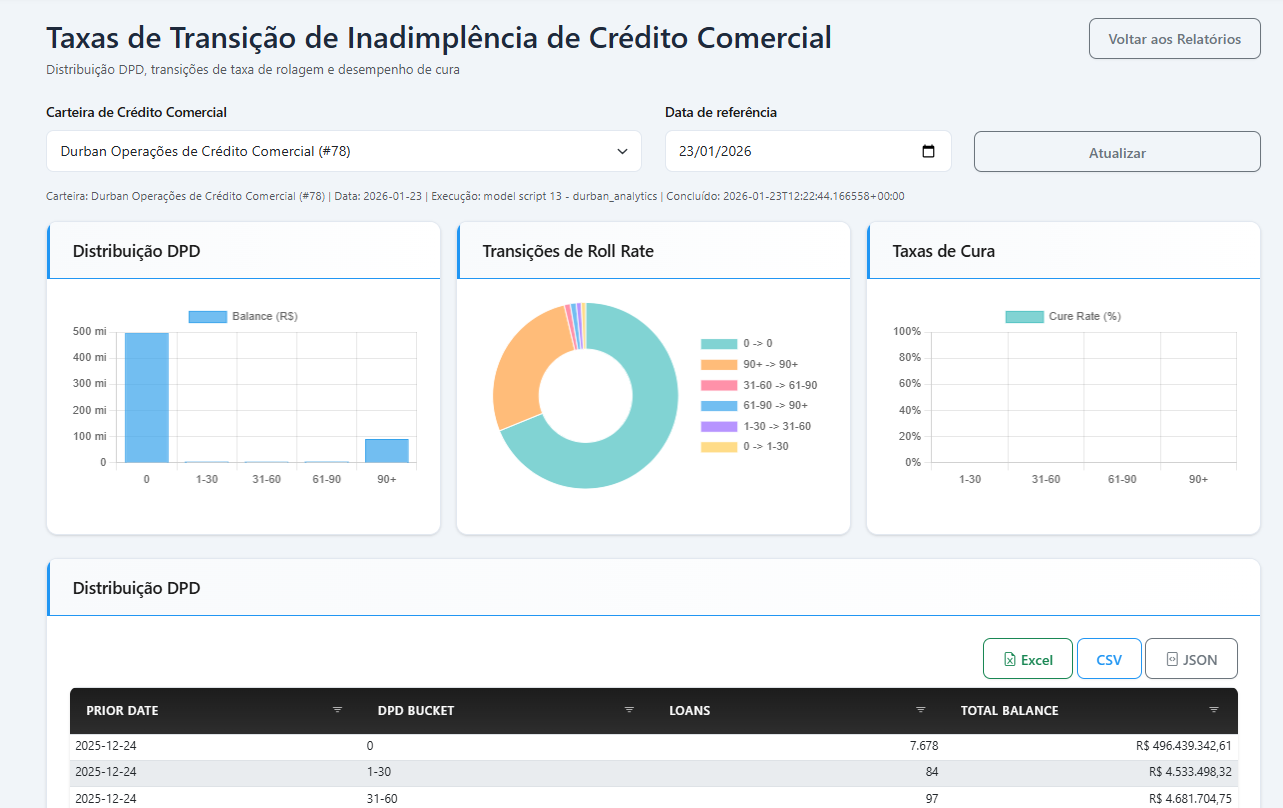Click the loans value 97
This screenshot has width=1283, height=808.
point(931,798)
